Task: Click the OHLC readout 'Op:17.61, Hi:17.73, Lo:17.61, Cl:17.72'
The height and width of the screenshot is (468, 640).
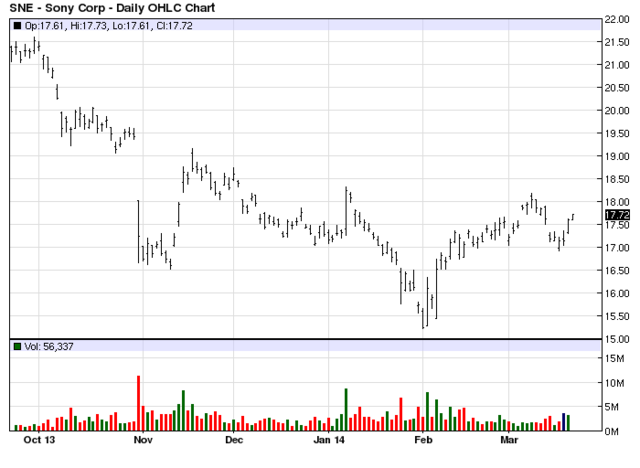Action: (x=108, y=26)
